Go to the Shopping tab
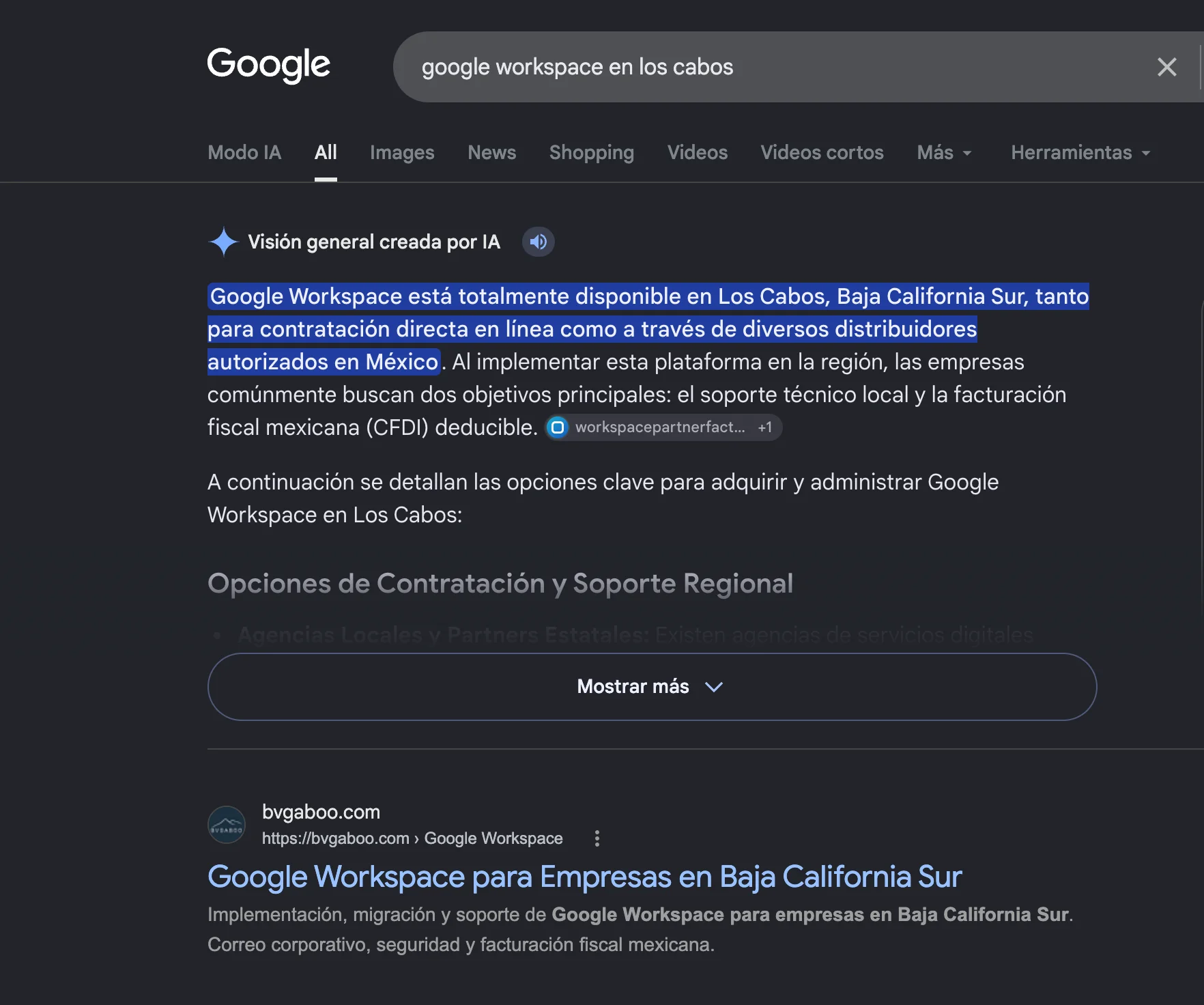This screenshot has height=1005, width=1204. [592, 152]
